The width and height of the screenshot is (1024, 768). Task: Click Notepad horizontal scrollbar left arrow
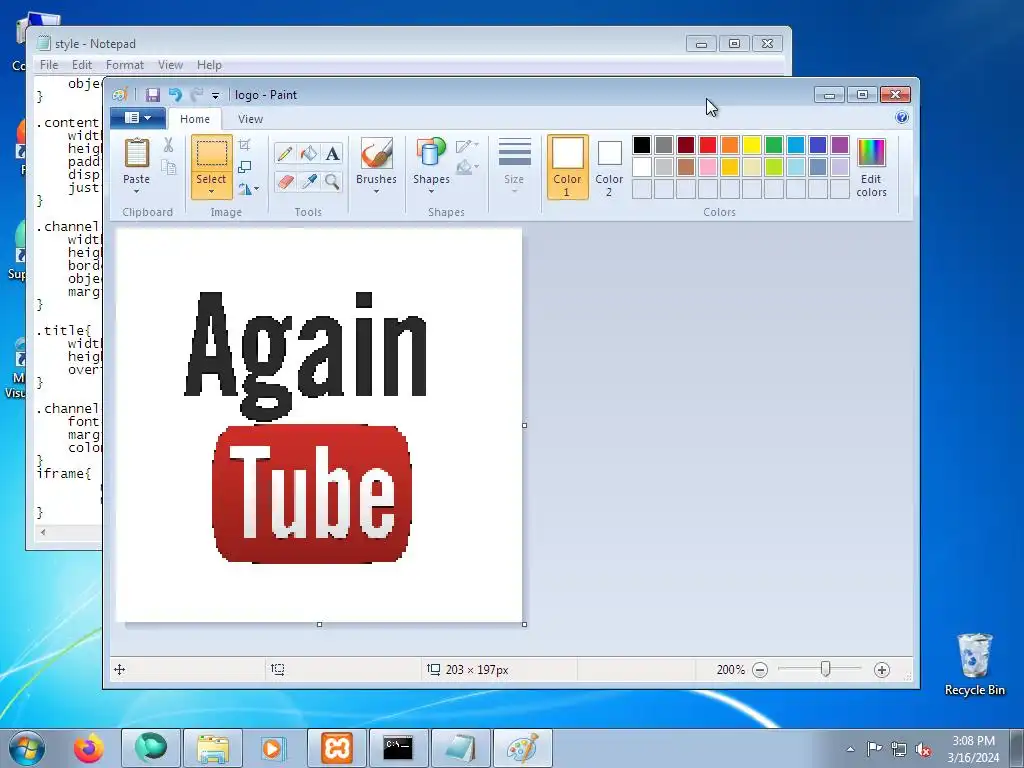43,533
